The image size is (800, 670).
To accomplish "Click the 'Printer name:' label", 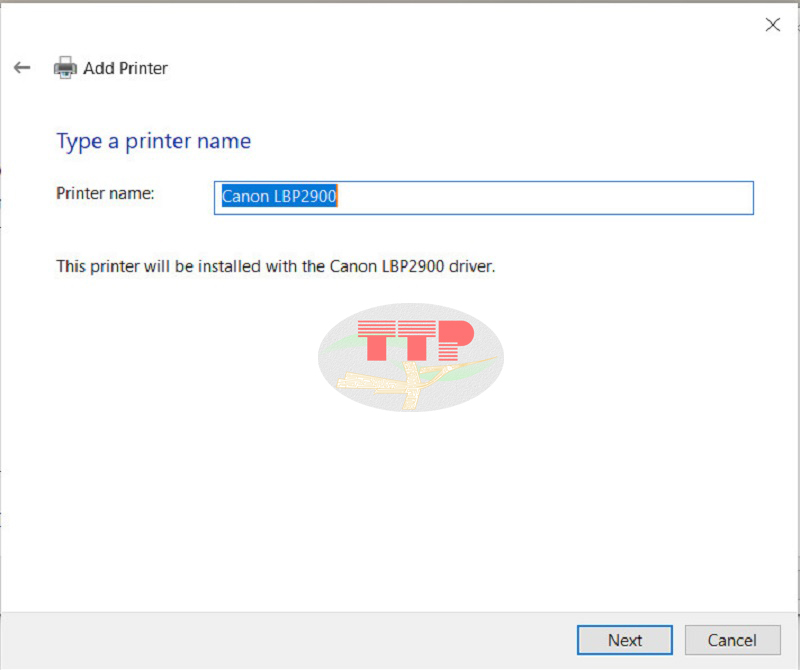I will 105,193.
